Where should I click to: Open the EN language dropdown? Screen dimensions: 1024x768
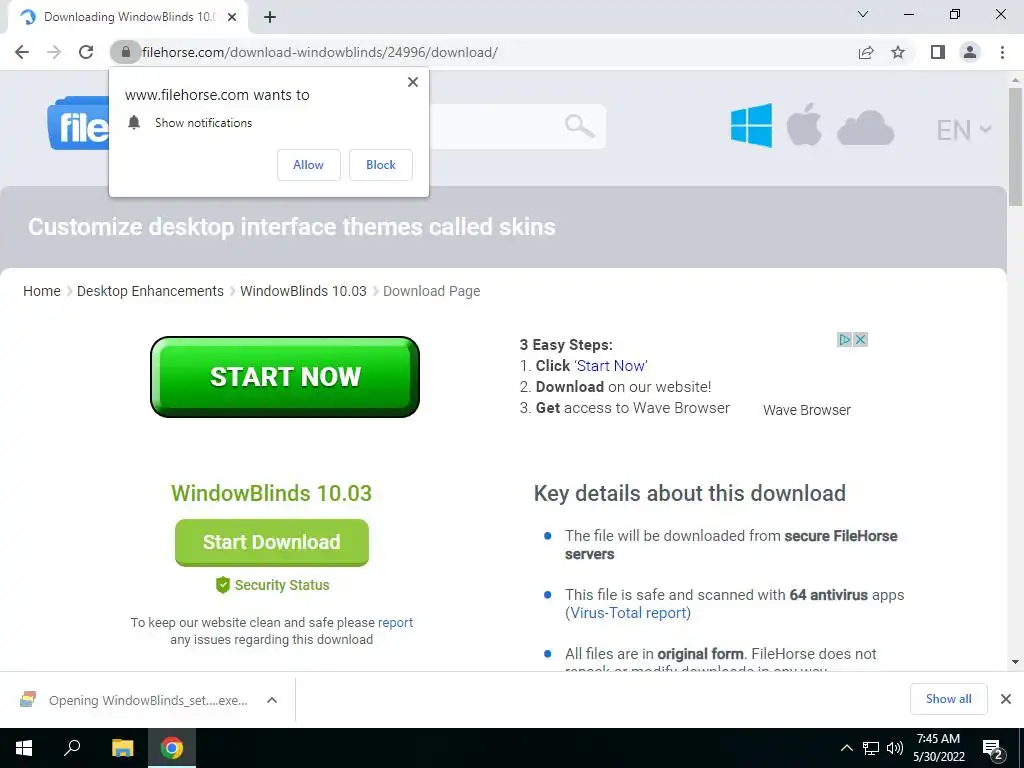pos(964,130)
